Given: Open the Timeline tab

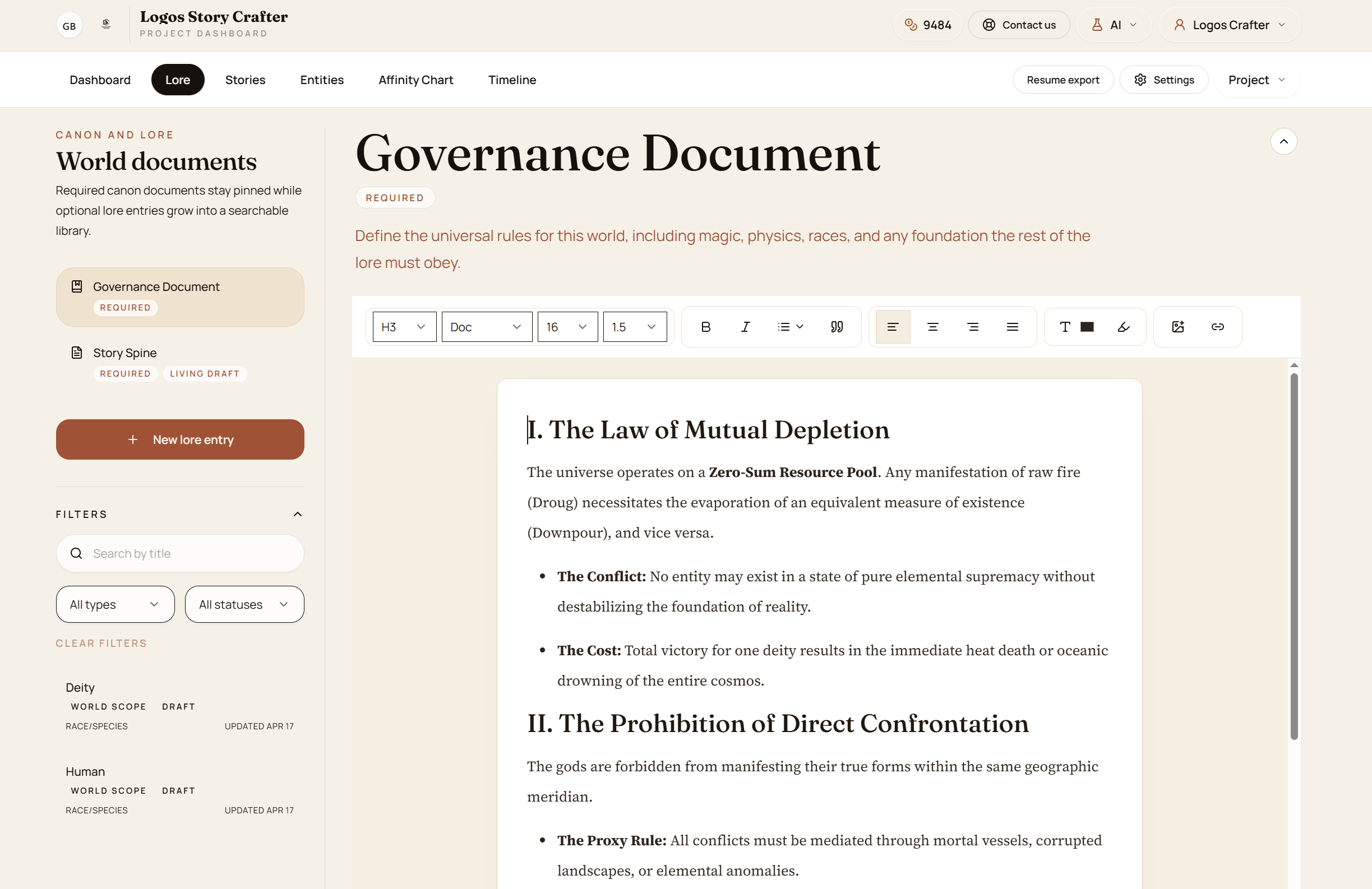Looking at the screenshot, I should point(512,80).
